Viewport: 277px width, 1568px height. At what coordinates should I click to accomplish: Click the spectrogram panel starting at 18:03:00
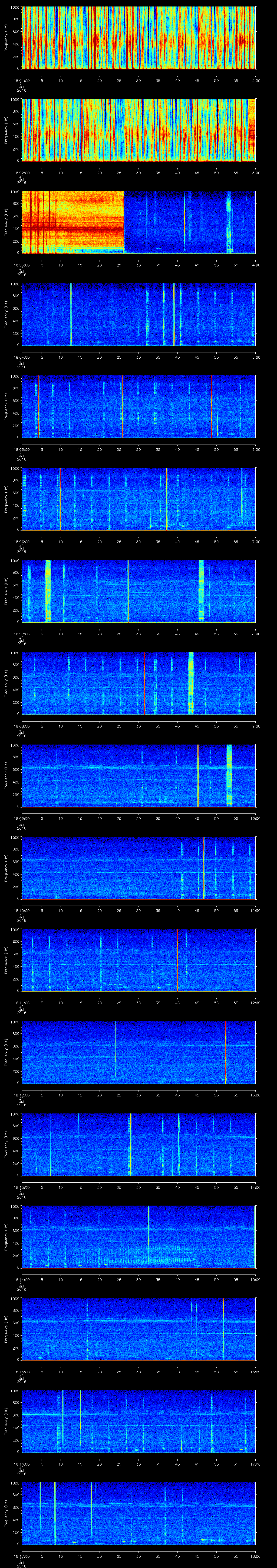139,222
